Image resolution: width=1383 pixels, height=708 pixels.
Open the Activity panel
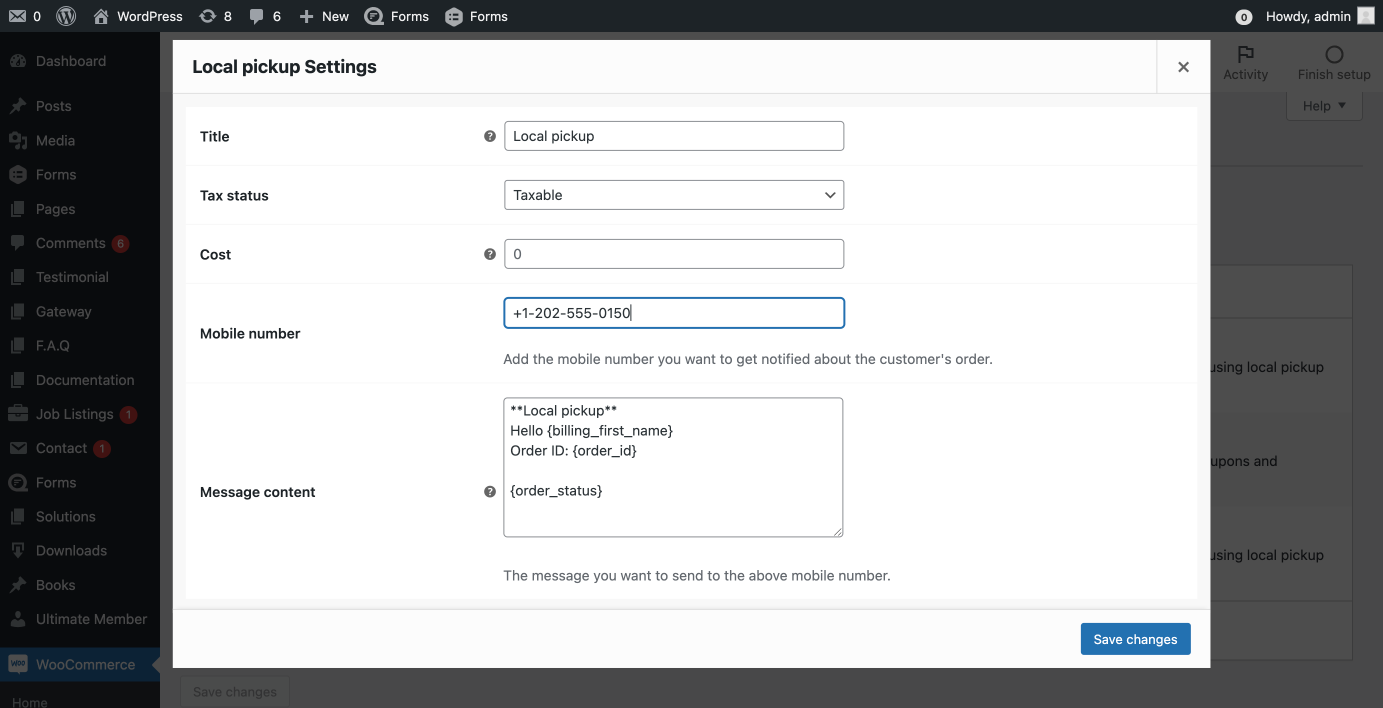click(1245, 63)
